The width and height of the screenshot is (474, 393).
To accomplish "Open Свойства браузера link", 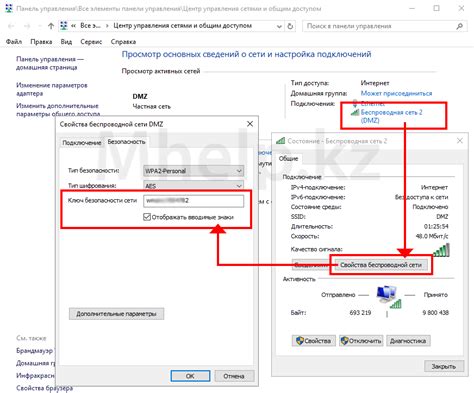I will [x=44, y=388].
